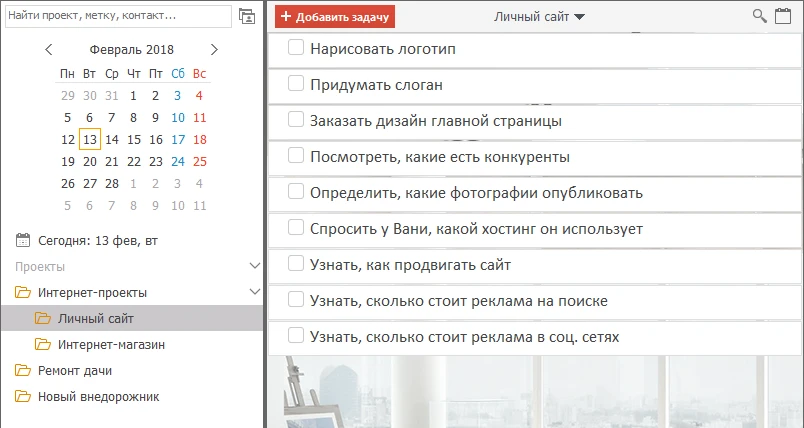This screenshot has height=428, width=804.
Task: Click task text Спросить у Вани, какой хостинг
Action: [476, 229]
